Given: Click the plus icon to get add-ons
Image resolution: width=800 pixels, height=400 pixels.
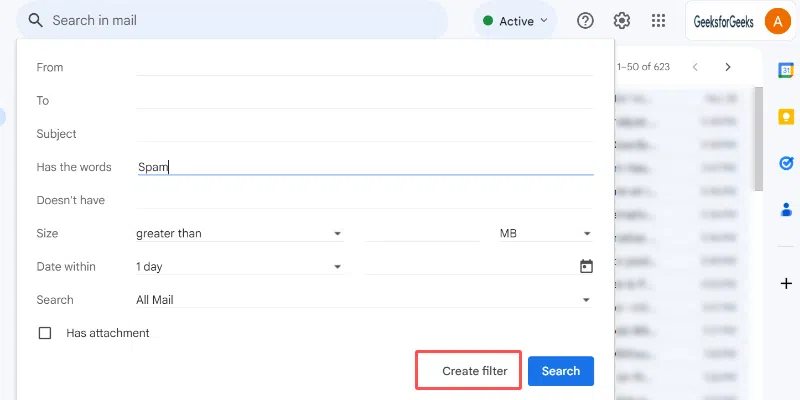Looking at the screenshot, I should (x=786, y=283).
